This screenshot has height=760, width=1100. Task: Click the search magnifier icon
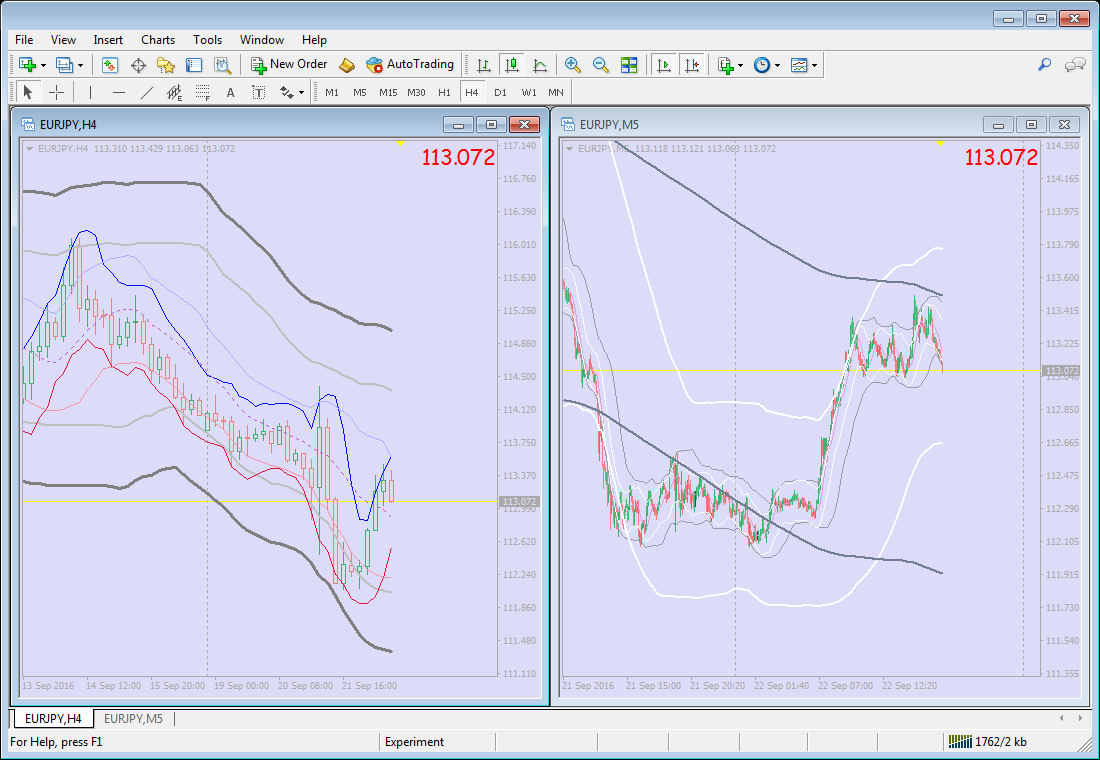coord(1045,65)
